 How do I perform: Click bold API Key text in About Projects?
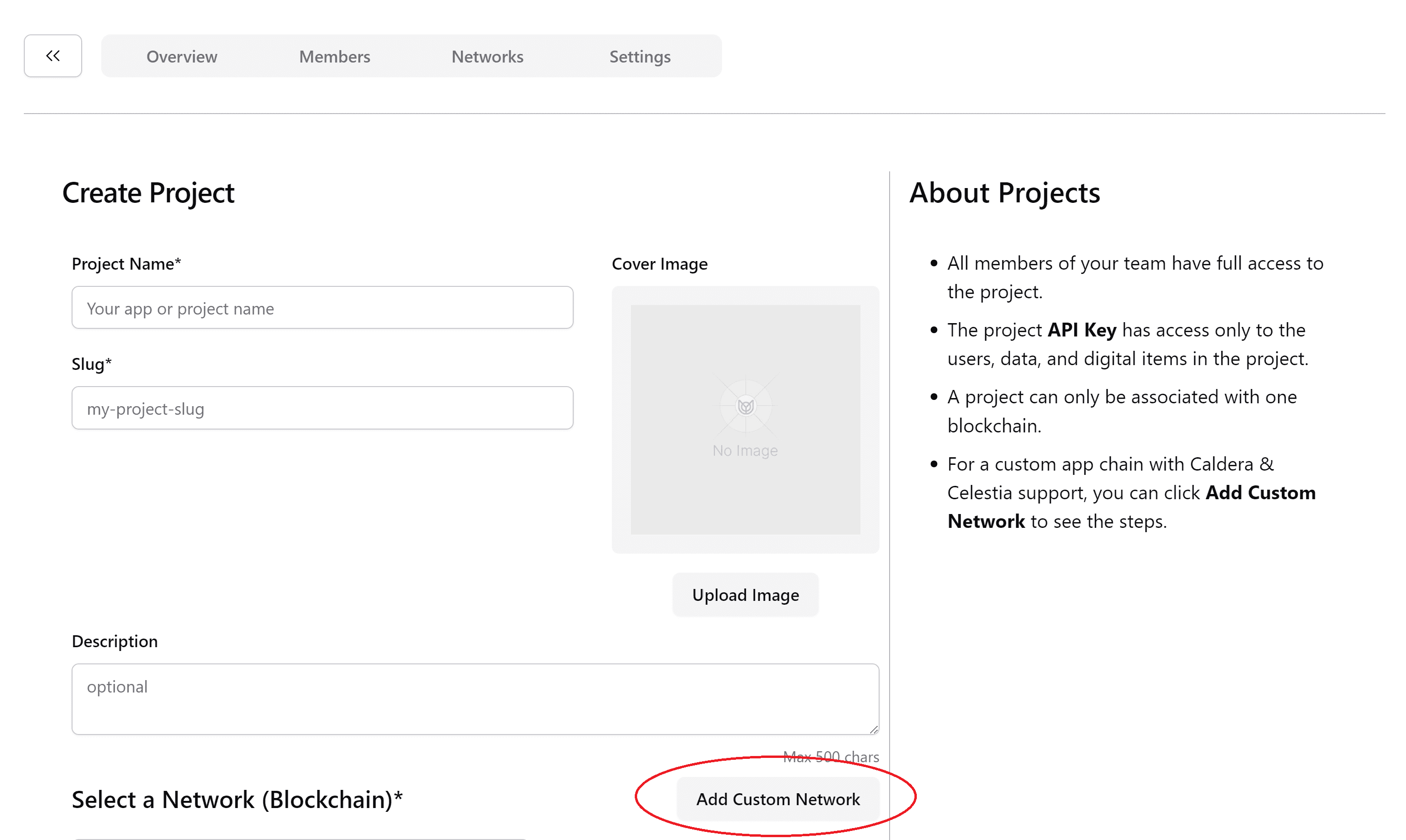click(x=1081, y=330)
